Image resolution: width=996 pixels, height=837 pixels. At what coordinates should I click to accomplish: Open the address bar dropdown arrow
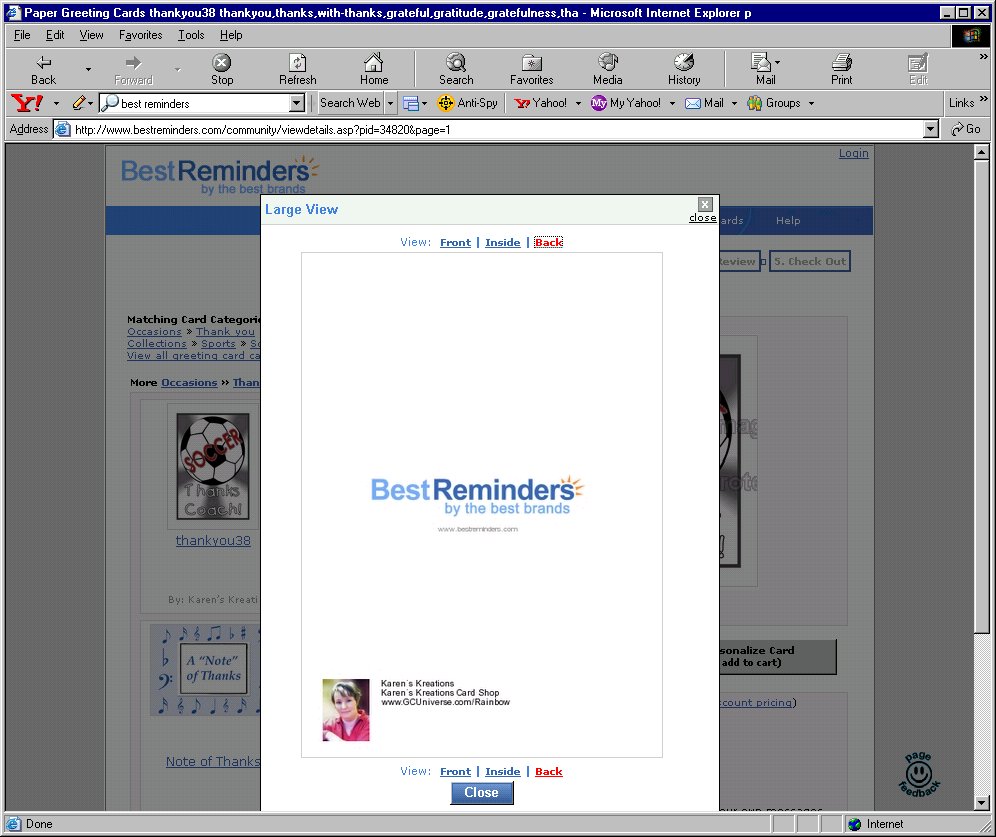(931, 129)
